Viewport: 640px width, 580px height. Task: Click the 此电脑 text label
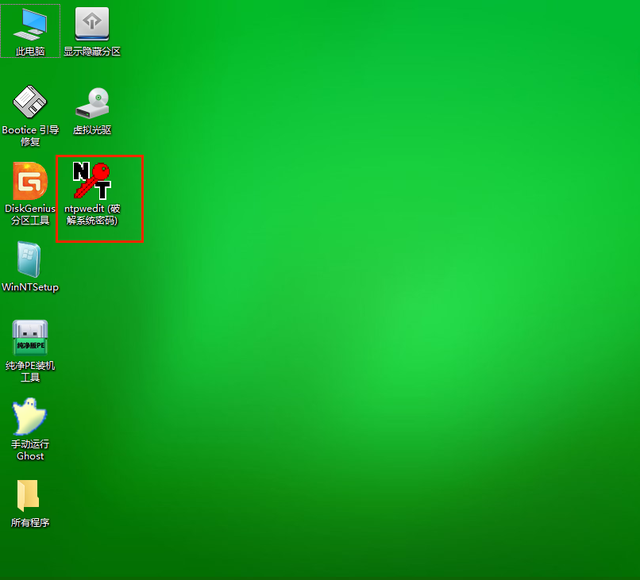(30, 51)
